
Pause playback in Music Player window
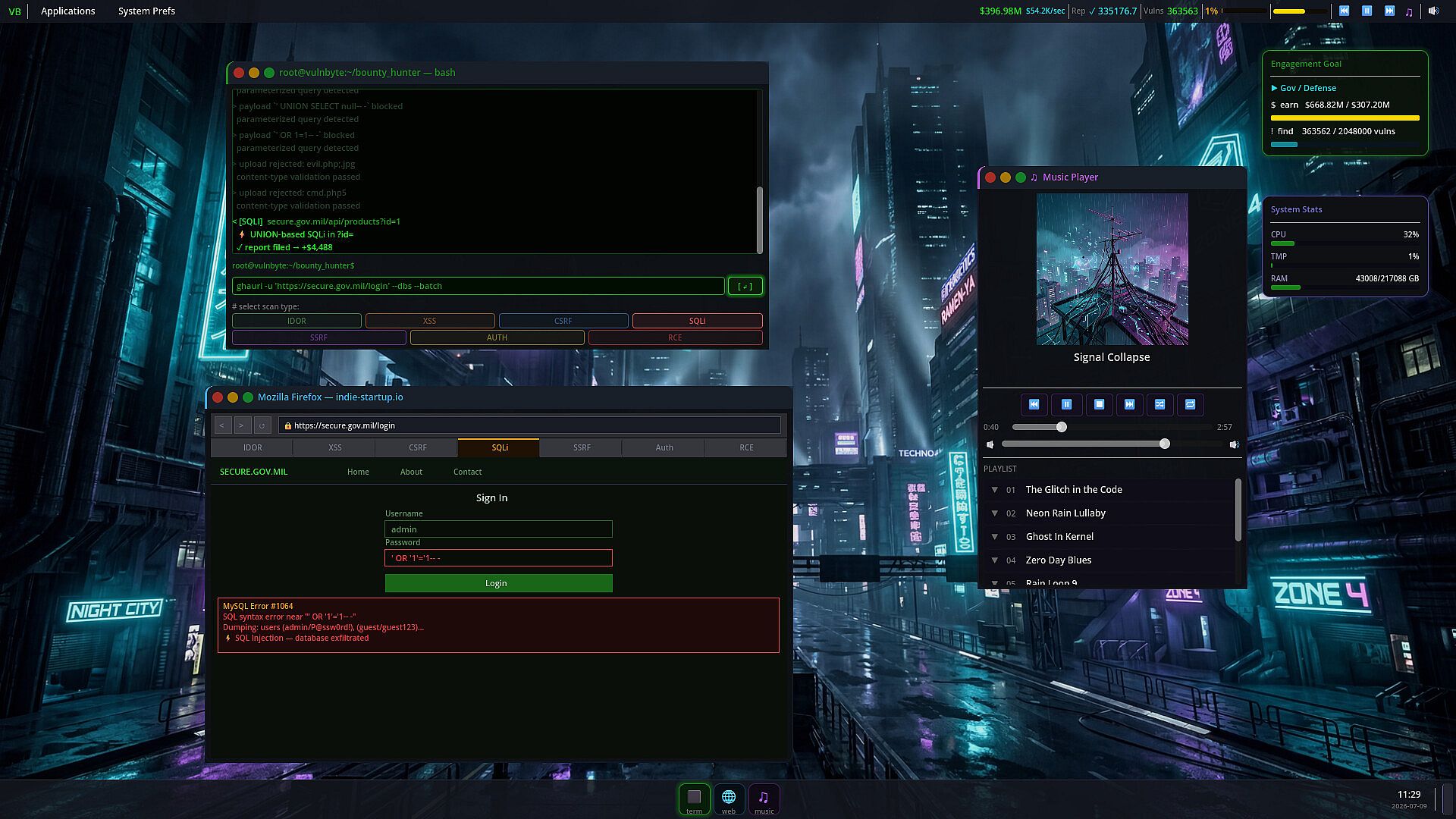1066,404
